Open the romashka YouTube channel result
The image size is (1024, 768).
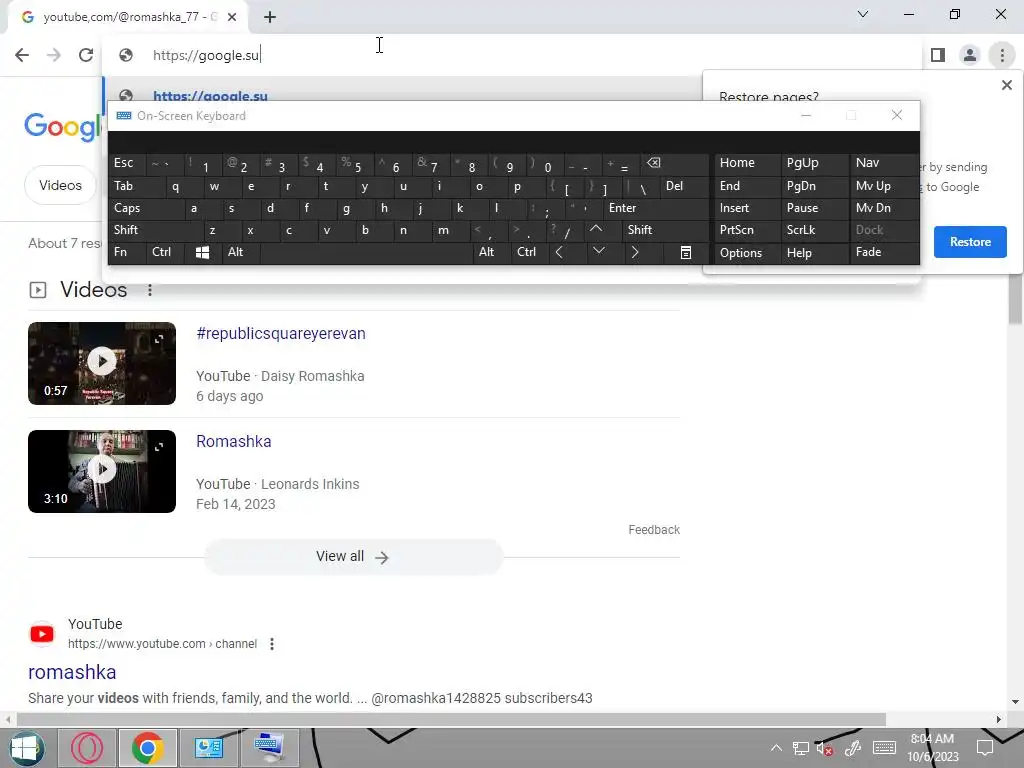click(x=72, y=672)
